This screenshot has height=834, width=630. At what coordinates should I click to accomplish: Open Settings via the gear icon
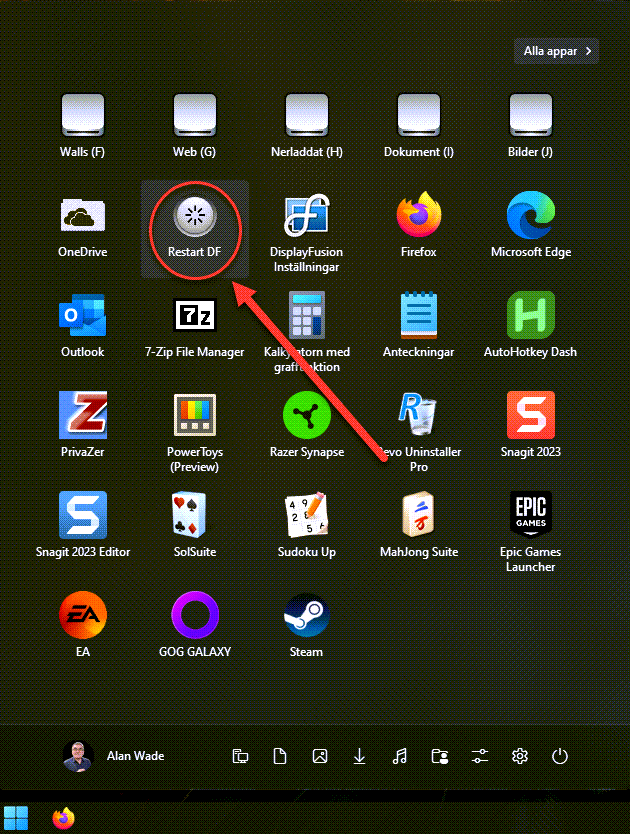point(519,756)
